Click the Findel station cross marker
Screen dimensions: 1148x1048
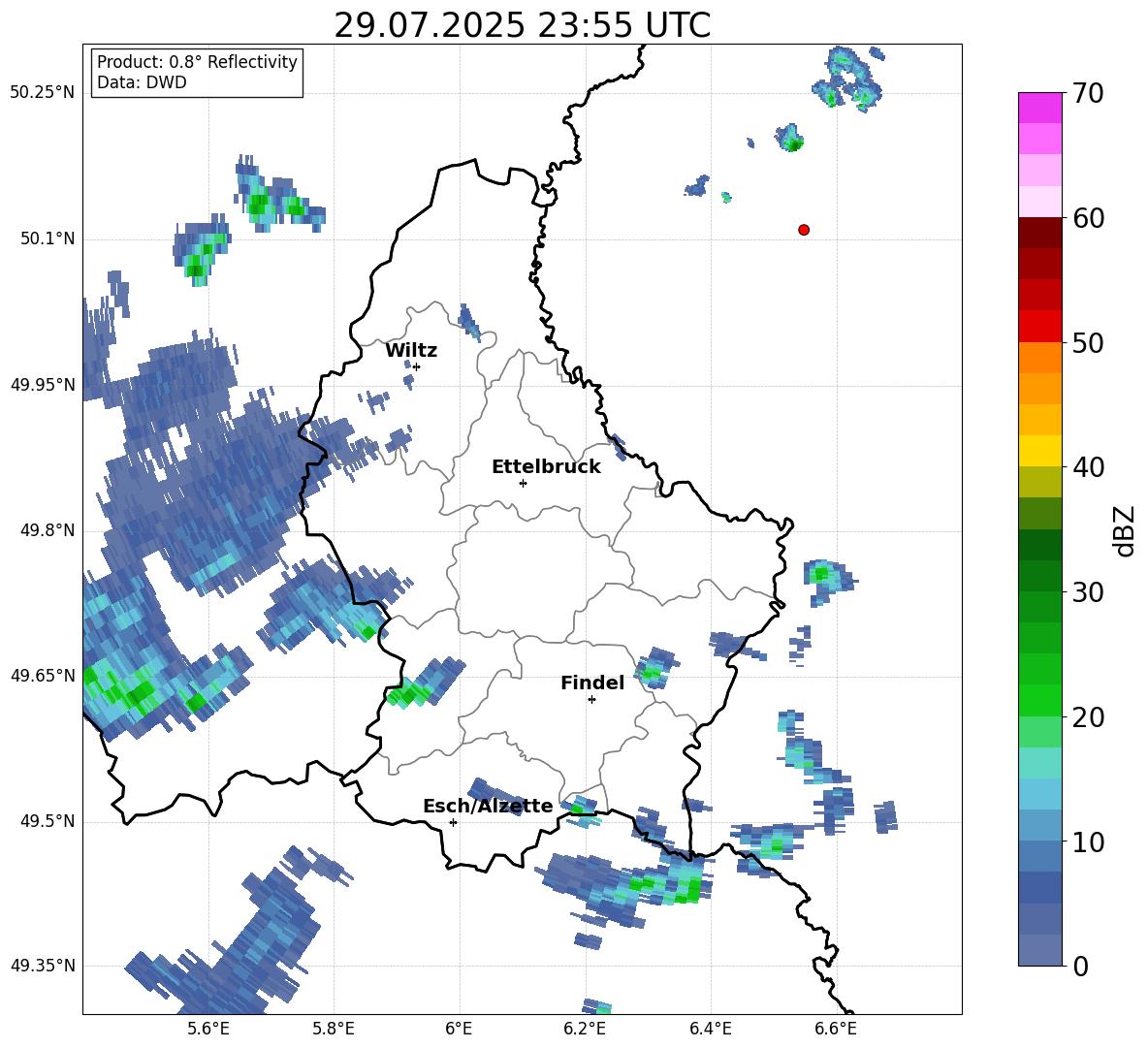pos(591,700)
